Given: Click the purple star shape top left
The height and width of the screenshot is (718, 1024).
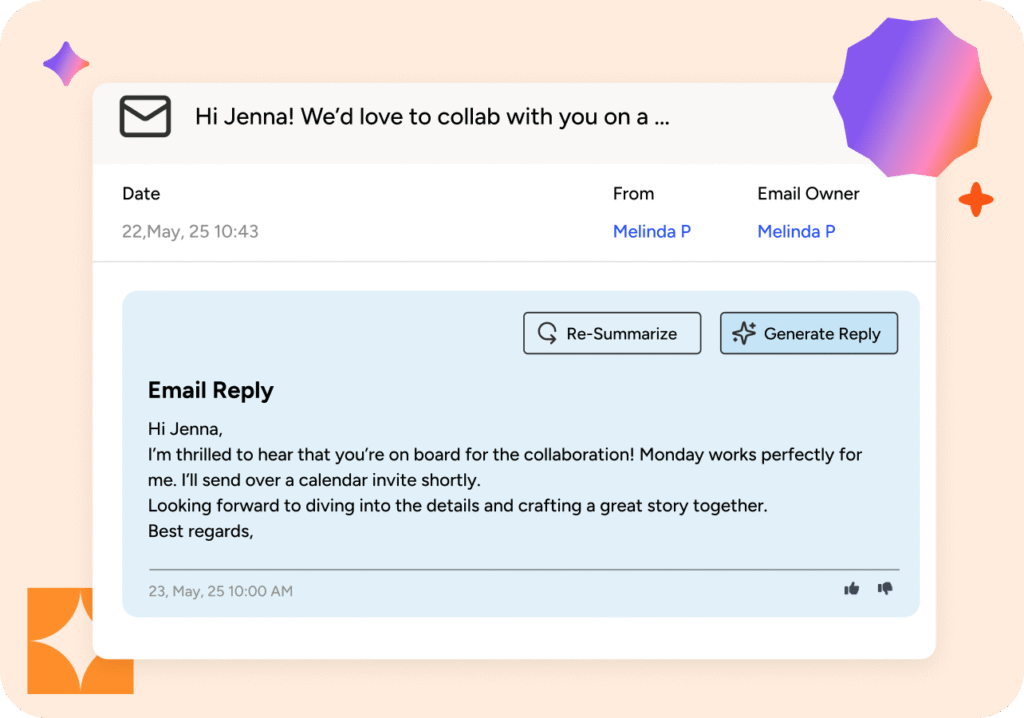Looking at the screenshot, I should click(x=66, y=62).
